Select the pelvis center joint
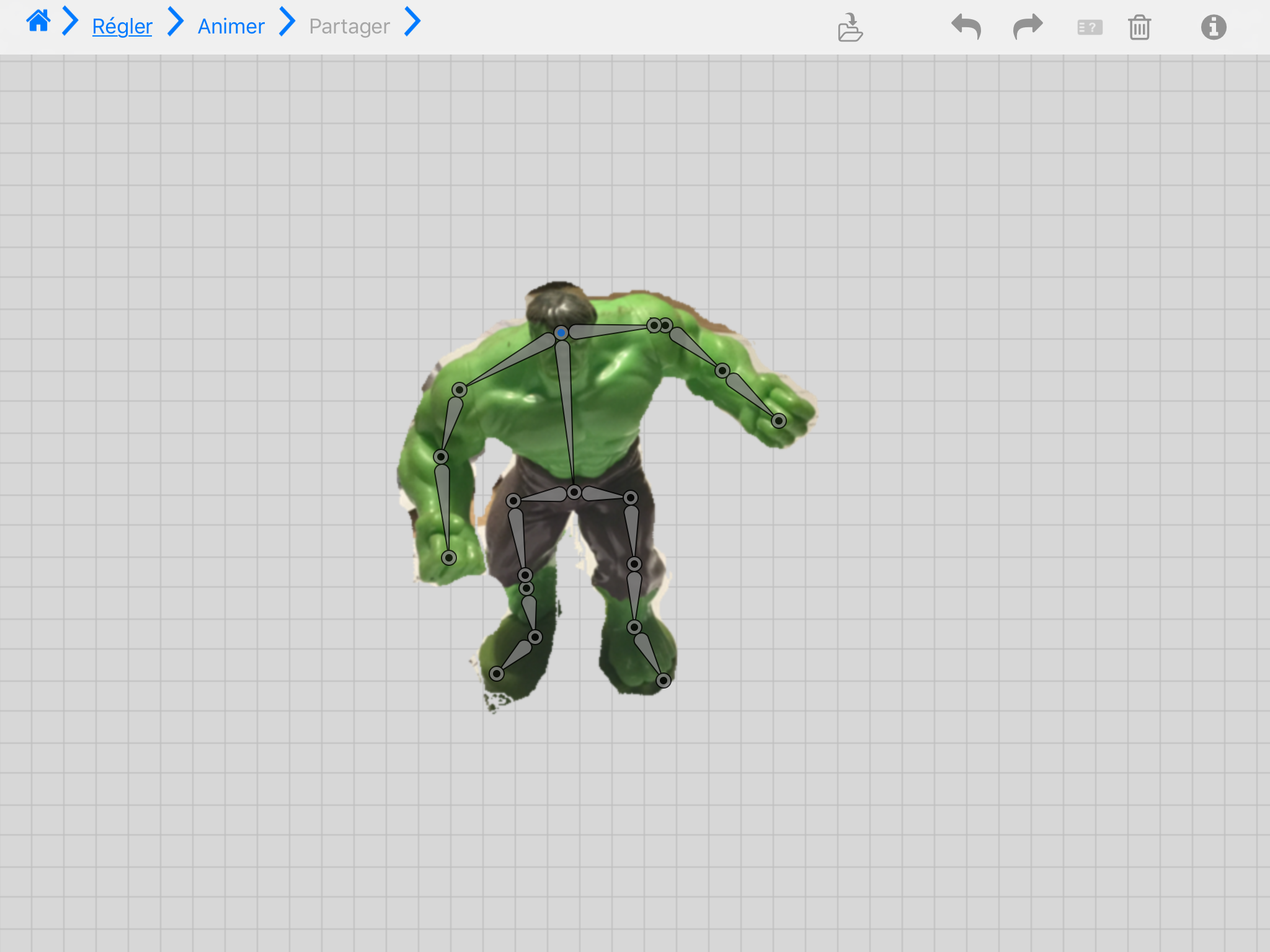This screenshot has height=952, width=1270. [x=574, y=492]
